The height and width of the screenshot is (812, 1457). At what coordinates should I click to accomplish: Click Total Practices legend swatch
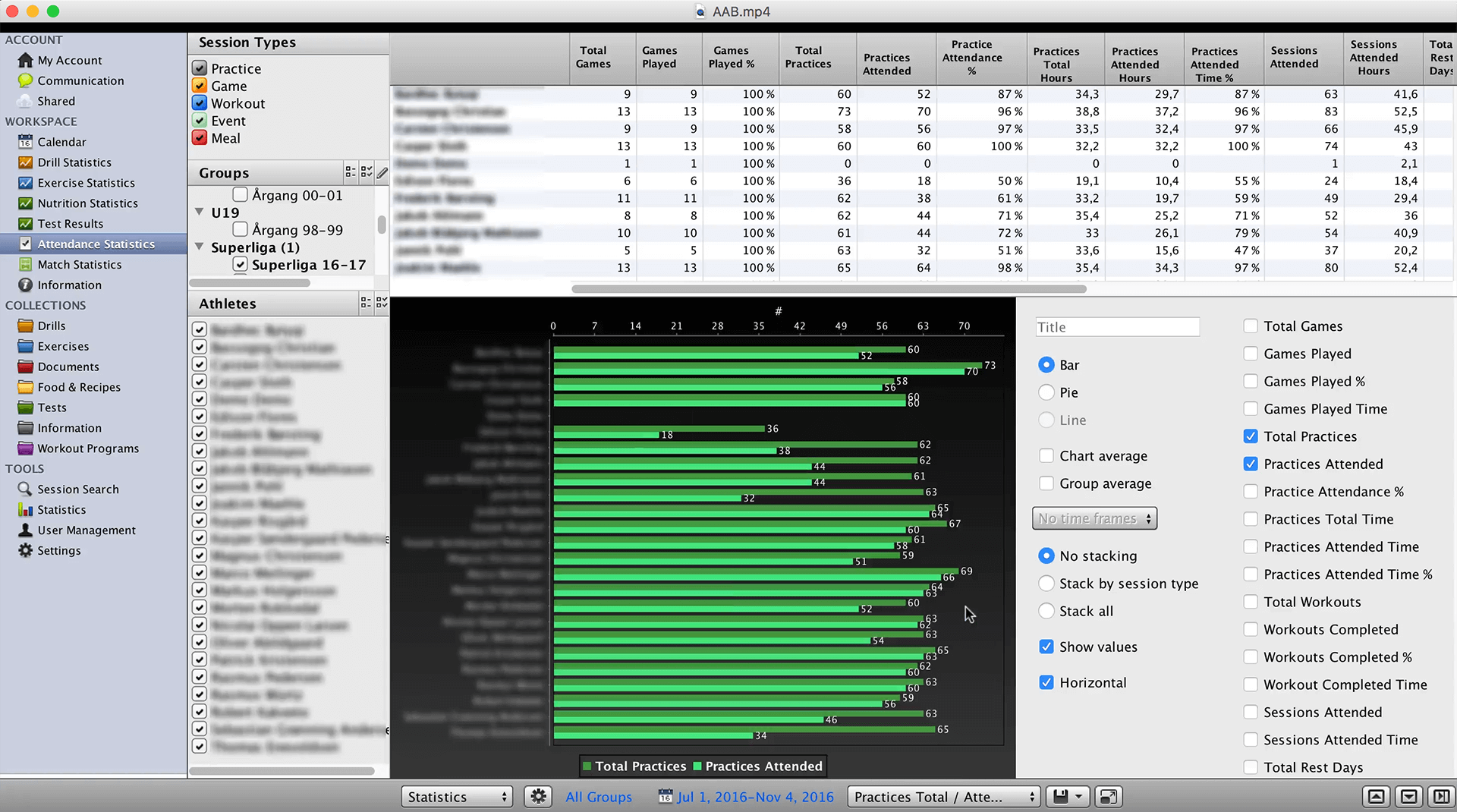coord(587,766)
